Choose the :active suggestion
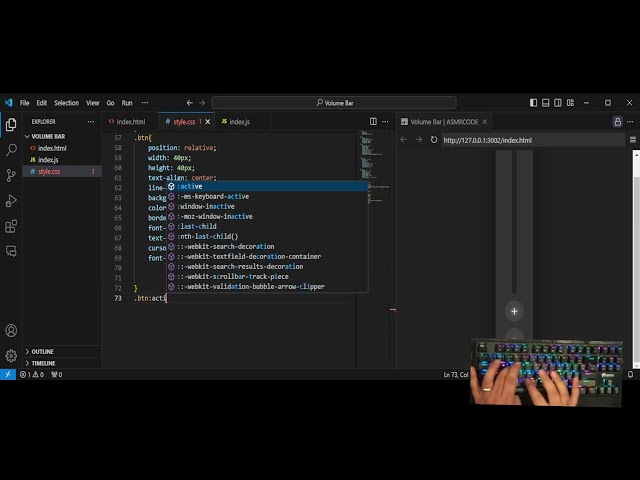640x480 pixels. [267, 187]
